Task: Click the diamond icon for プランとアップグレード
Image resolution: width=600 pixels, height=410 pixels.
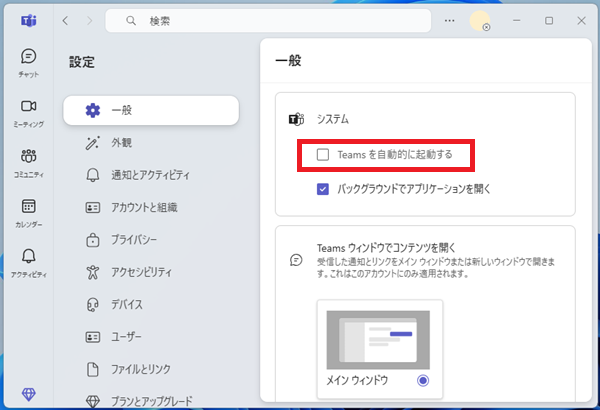Action: coord(93,401)
